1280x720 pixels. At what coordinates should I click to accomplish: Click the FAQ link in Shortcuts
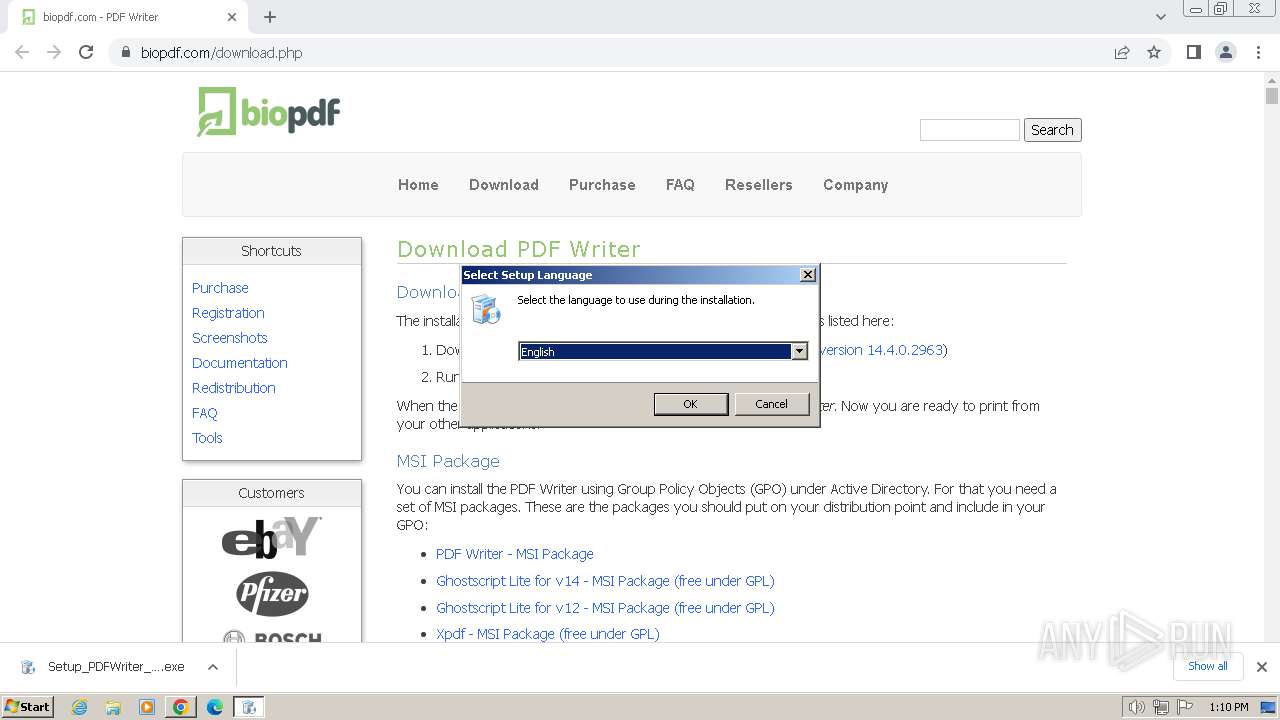(205, 413)
